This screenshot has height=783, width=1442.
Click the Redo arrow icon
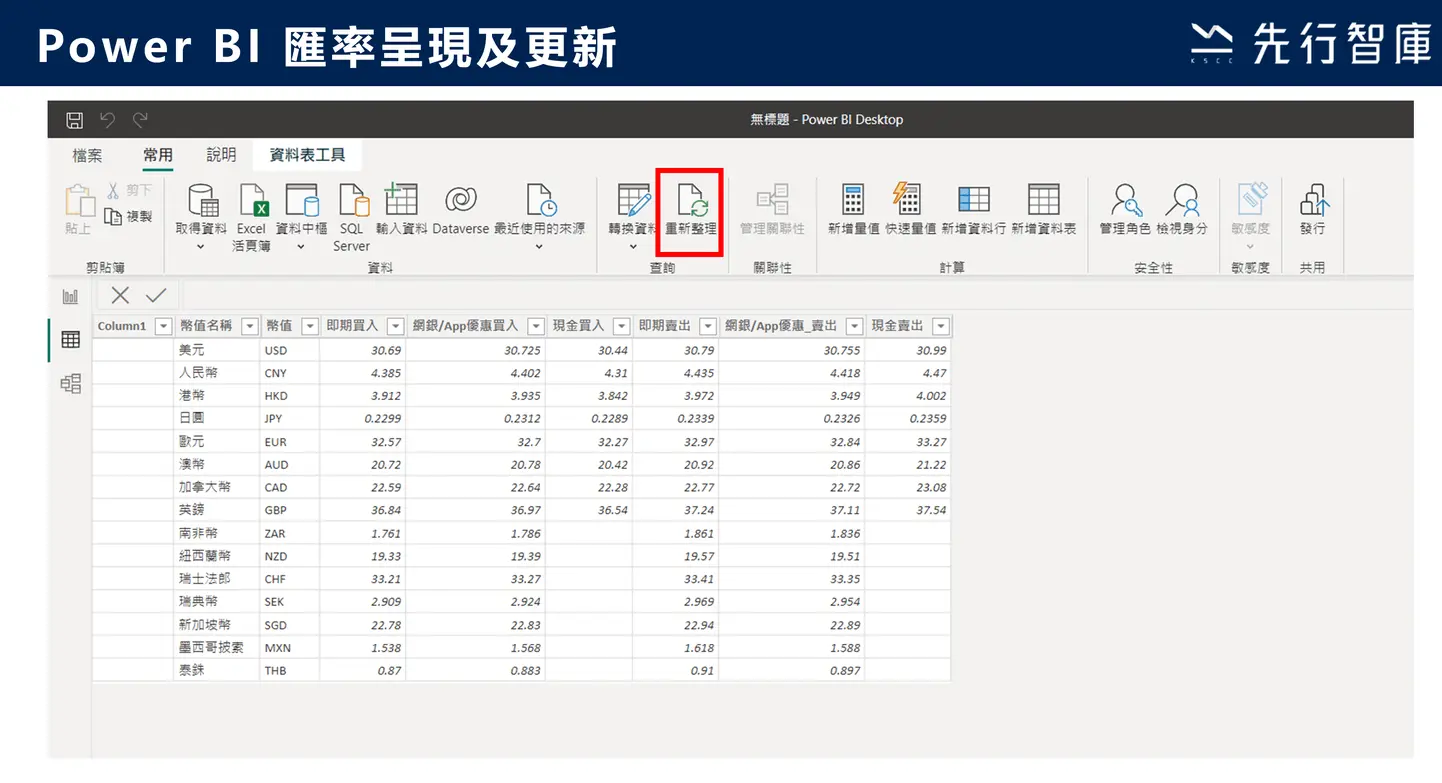tap(141, 120)
